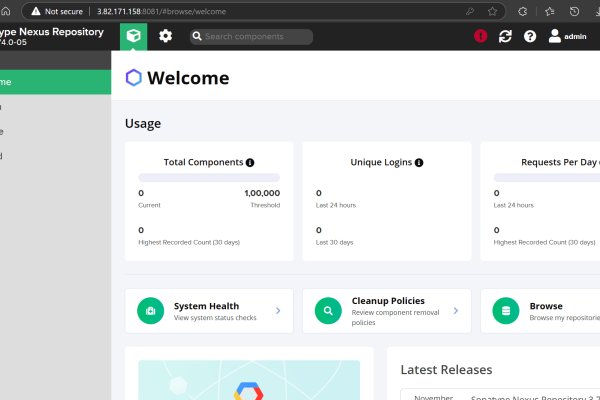Open the browser favorites list icon
The width and height of the screenshot is (600, 400).
550,11
